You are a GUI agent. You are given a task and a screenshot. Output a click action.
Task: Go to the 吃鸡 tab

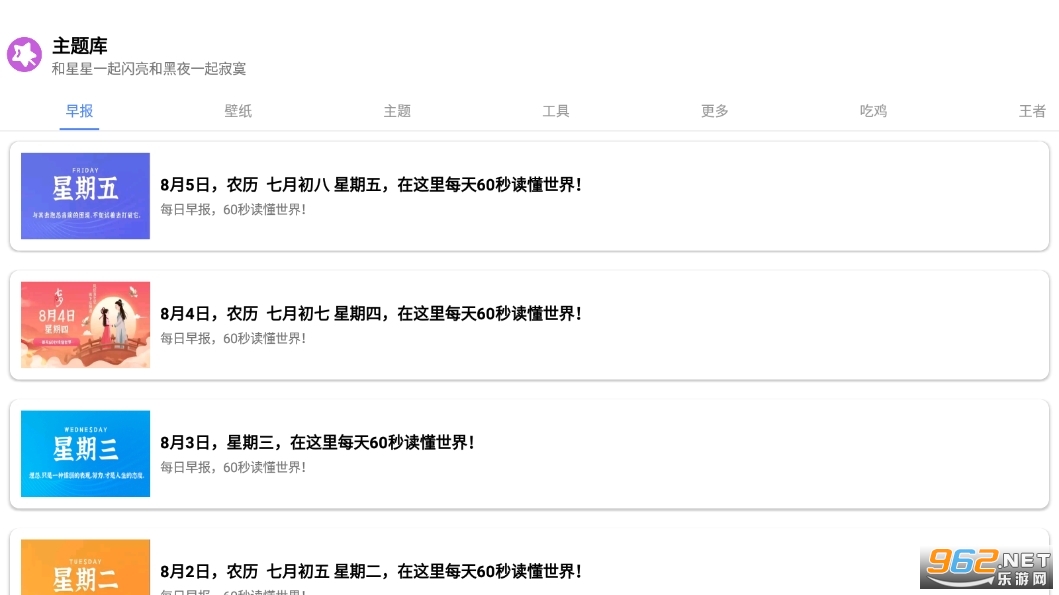[873, 111]
